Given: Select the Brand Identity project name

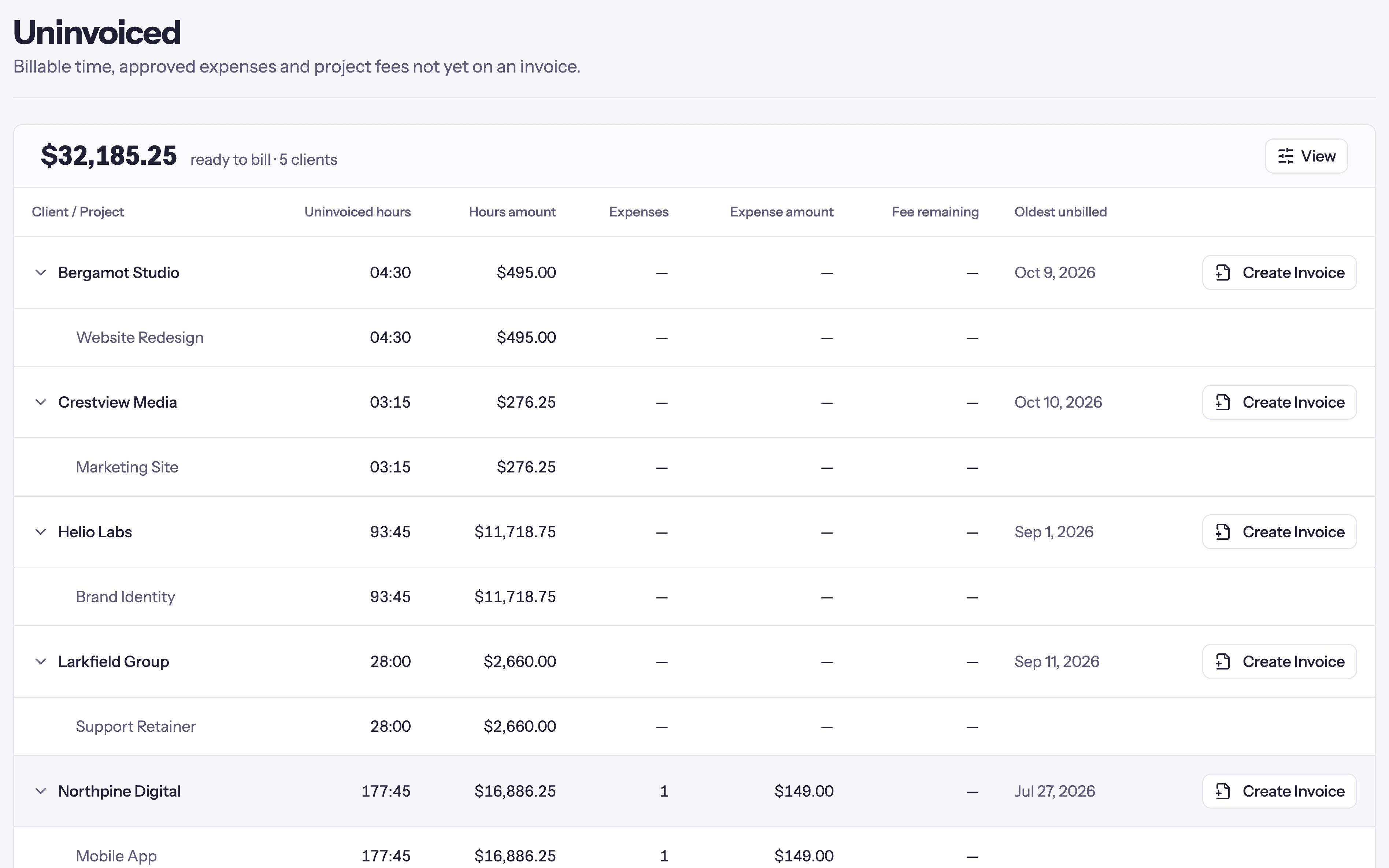Looking at the screenshot, I should pos(125,597).
